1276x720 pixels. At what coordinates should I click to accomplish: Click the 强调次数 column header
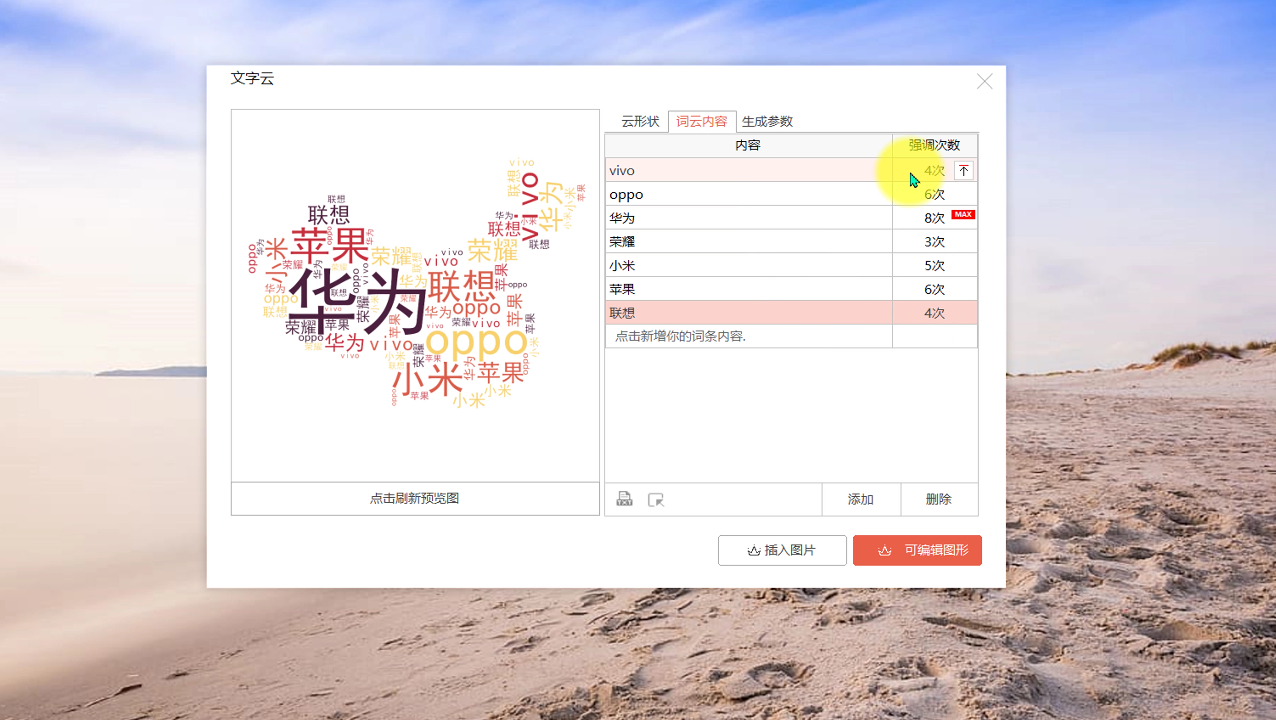point(935,145)
